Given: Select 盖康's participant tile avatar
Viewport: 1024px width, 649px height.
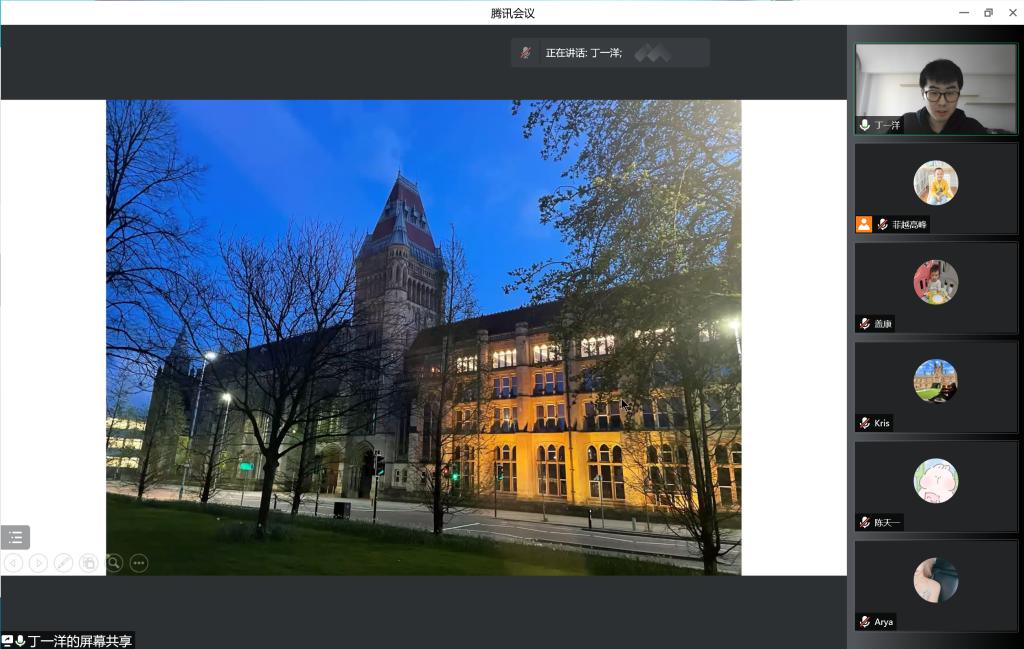Looking at the screenshot, I should 935,282.
